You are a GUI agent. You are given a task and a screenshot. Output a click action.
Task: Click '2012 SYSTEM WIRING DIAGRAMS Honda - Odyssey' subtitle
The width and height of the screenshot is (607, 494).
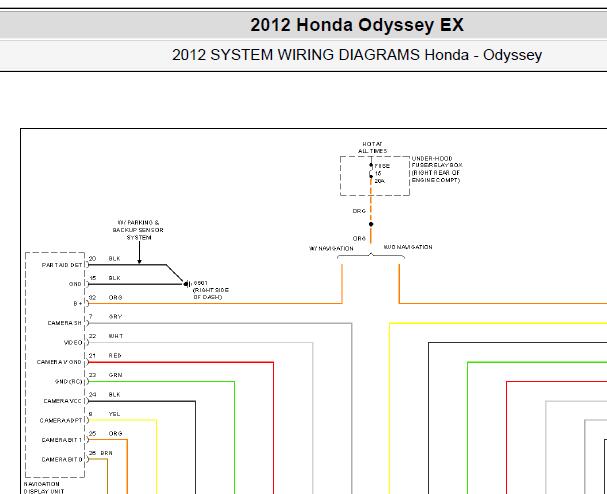(357, 55)
